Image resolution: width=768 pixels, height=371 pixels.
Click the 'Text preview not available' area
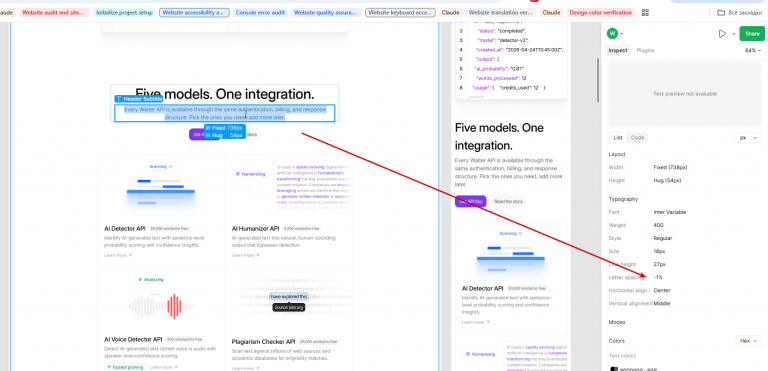[x=685, y=94]
